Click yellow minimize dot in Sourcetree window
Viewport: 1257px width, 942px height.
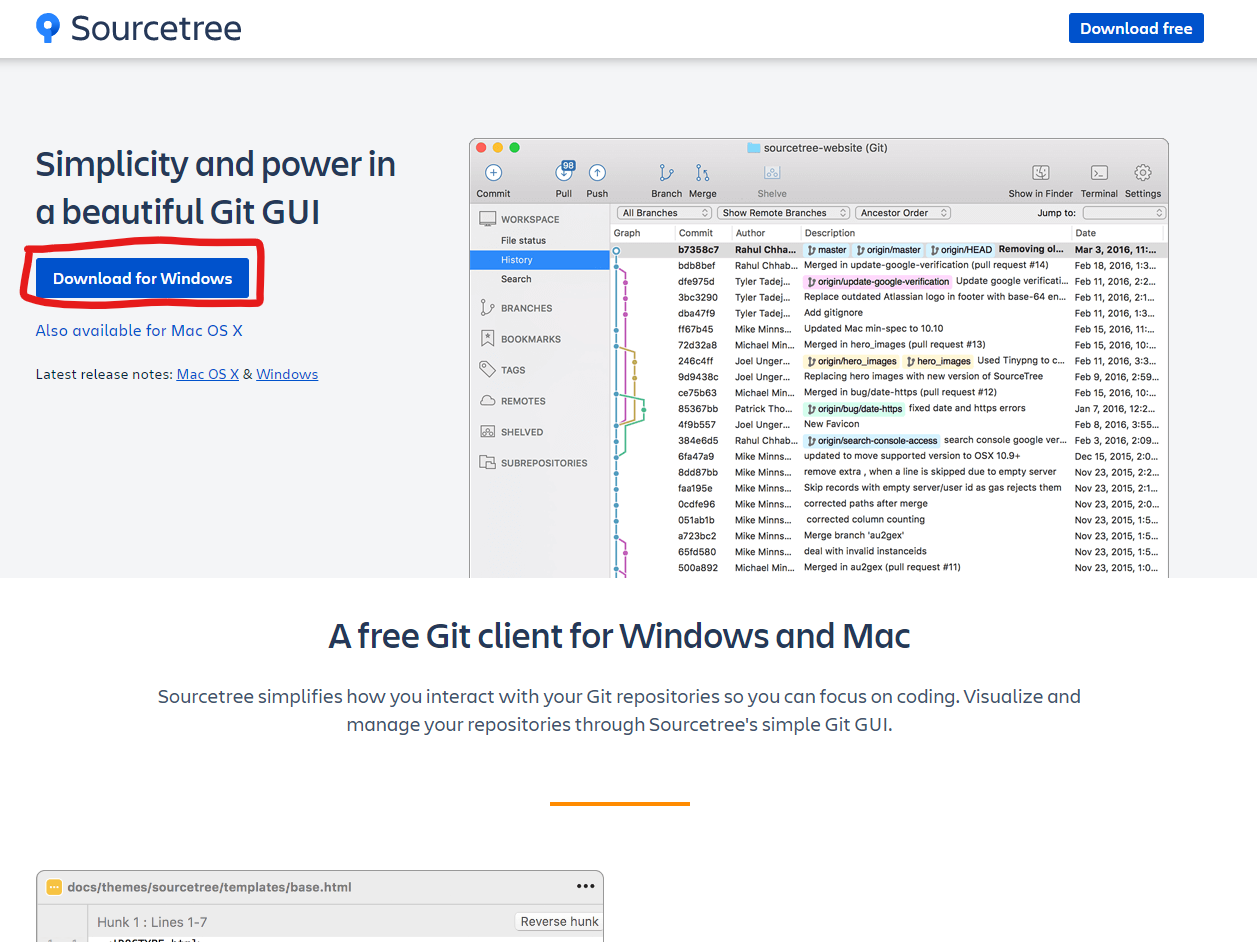[498, 148]
